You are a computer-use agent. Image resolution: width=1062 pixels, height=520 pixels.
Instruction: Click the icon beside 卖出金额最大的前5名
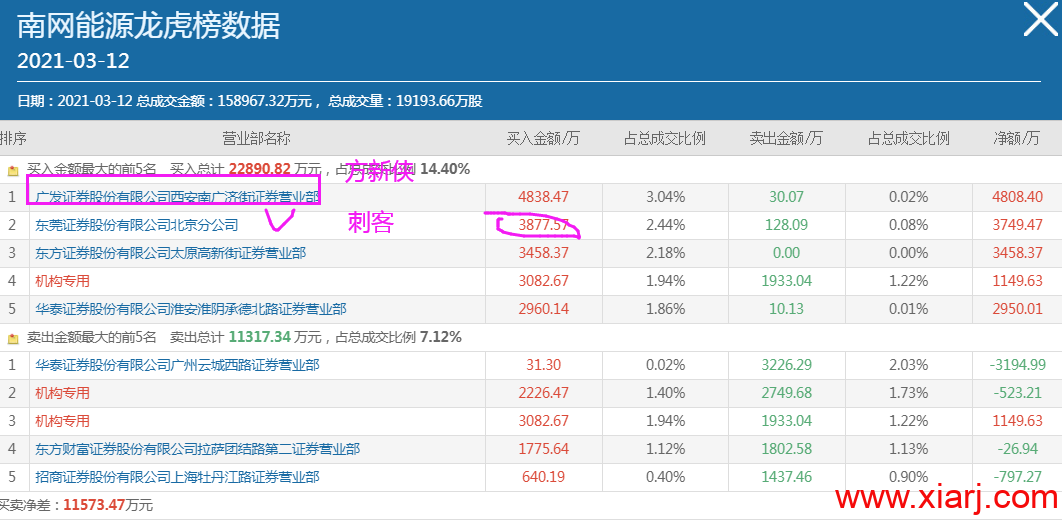[13, 338]
